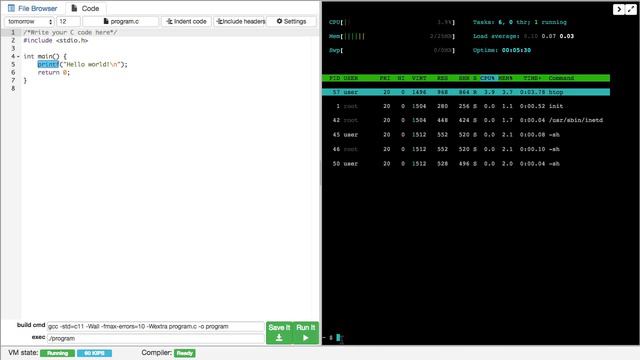The width and height of the screenshot is (640, 360).
Task: Click the terminal fullscreen expand icon
Action: pos(631,9)
